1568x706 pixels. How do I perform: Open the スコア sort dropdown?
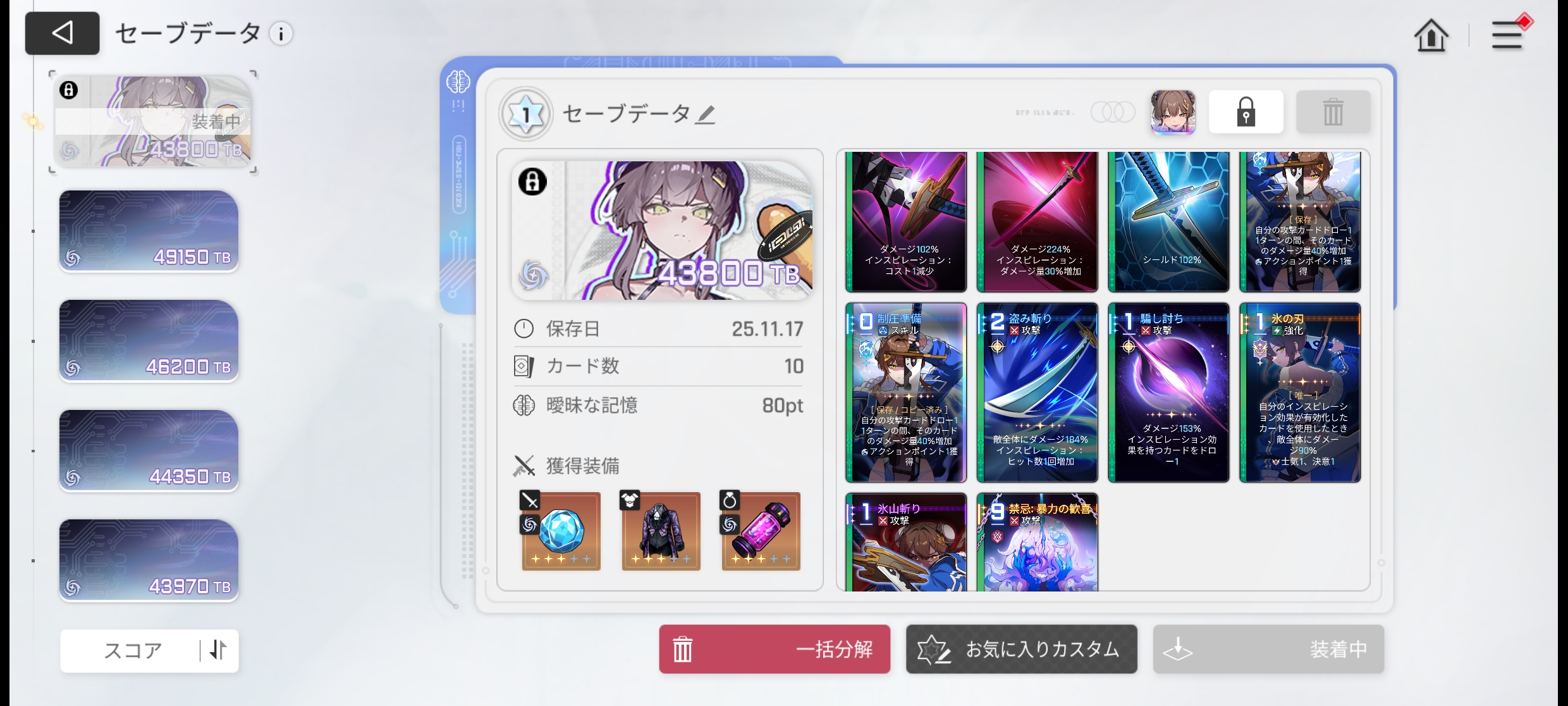(133, 650)
